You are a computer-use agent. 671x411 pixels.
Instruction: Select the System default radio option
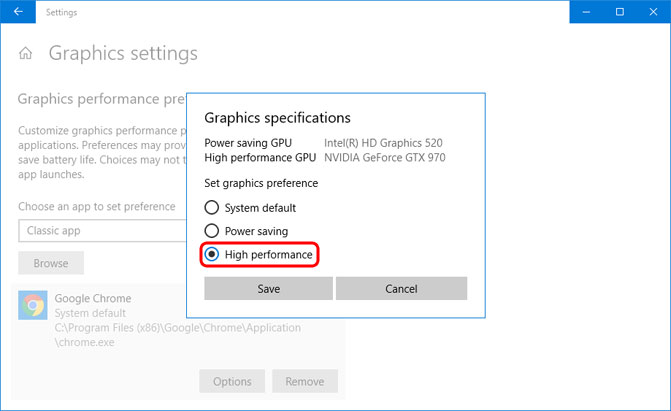click(211, 208)
